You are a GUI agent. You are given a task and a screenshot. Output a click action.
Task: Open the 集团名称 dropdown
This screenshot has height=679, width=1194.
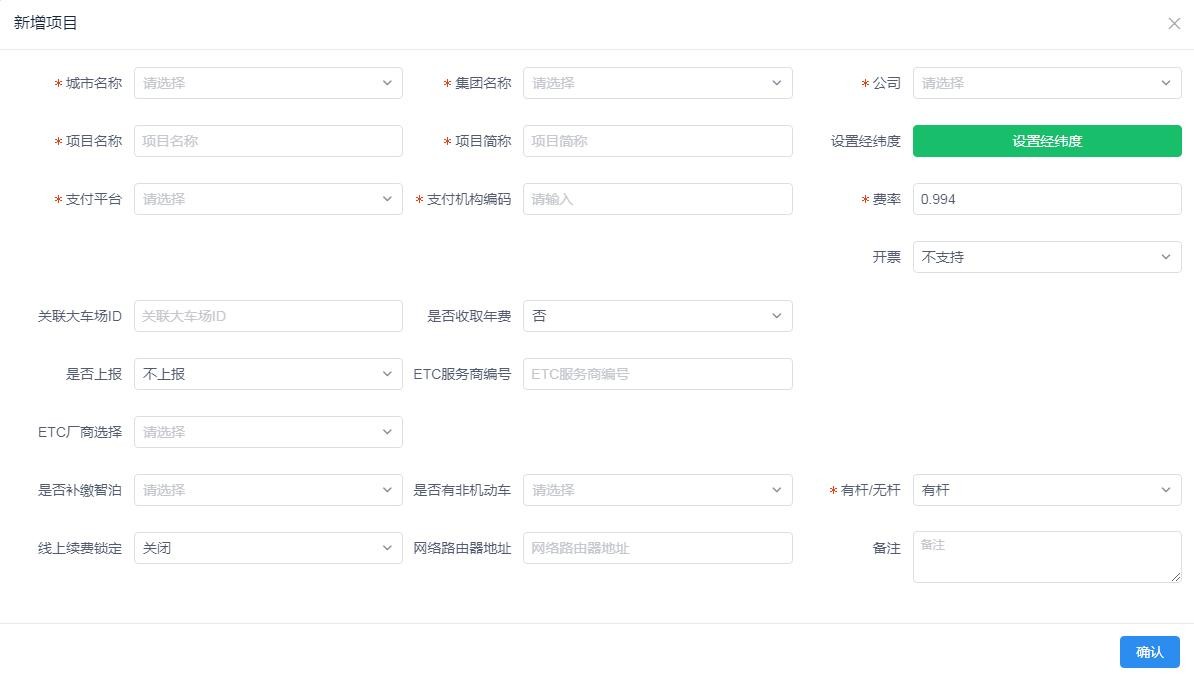click(657, 83)
